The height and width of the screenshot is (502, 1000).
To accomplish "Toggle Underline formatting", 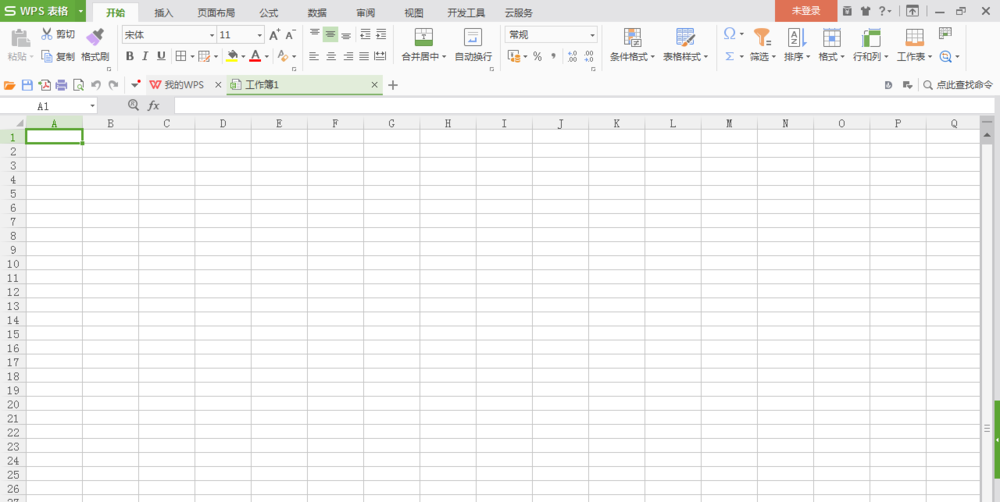I will tap(161, 56).
